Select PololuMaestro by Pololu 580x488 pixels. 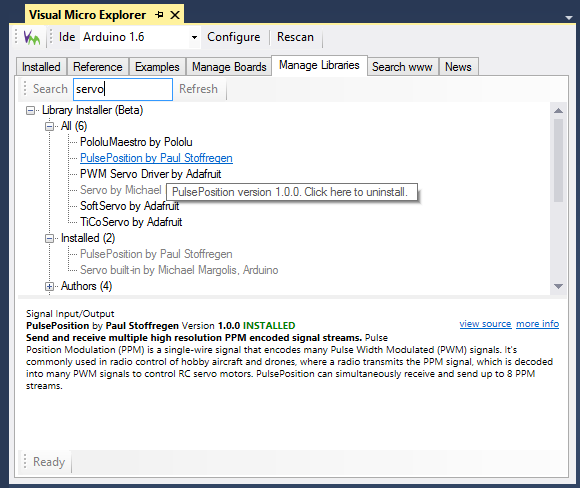tap(136, 142)
